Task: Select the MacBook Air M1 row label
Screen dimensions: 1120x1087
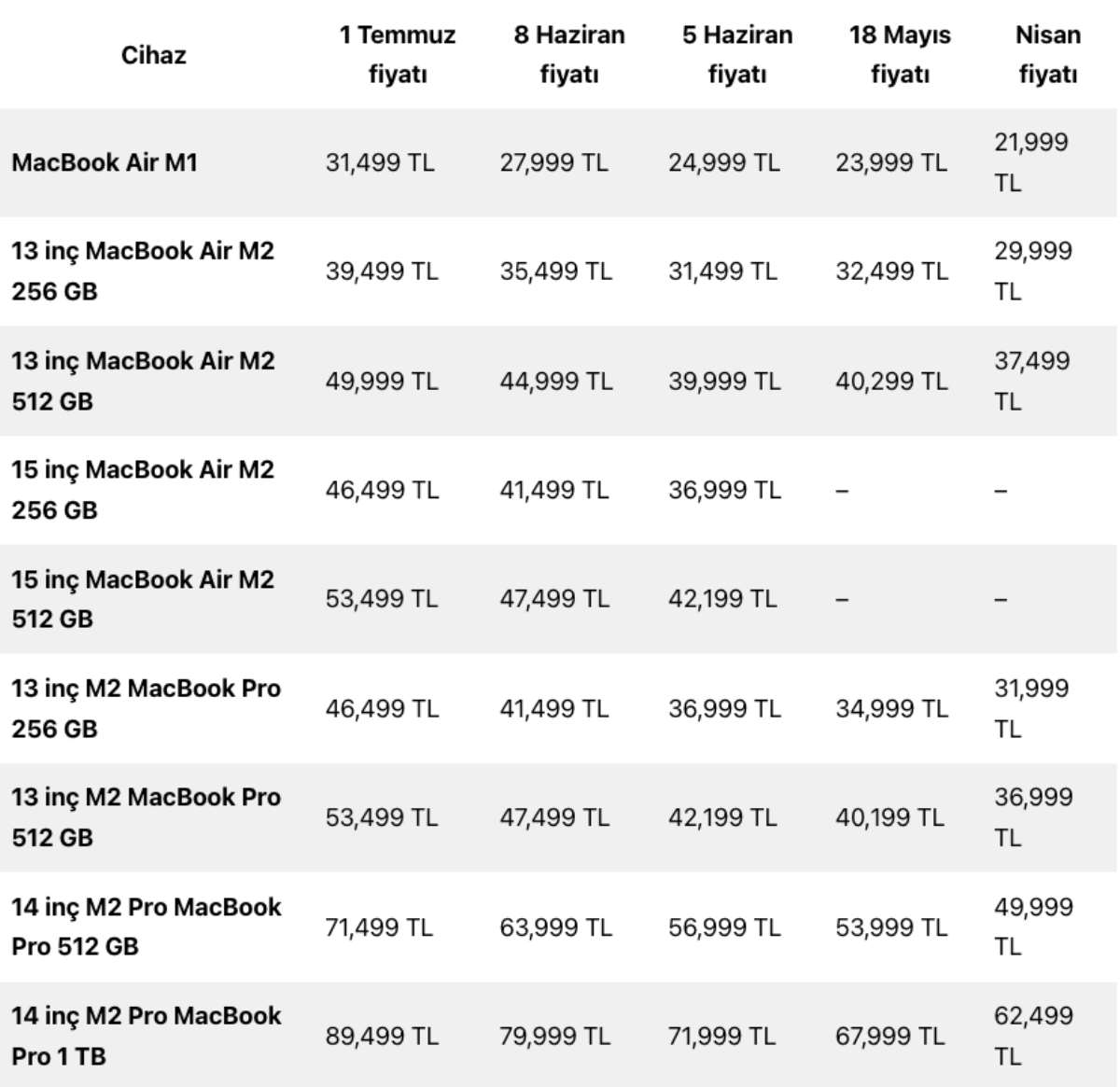Action: click(x=105, y=163)
